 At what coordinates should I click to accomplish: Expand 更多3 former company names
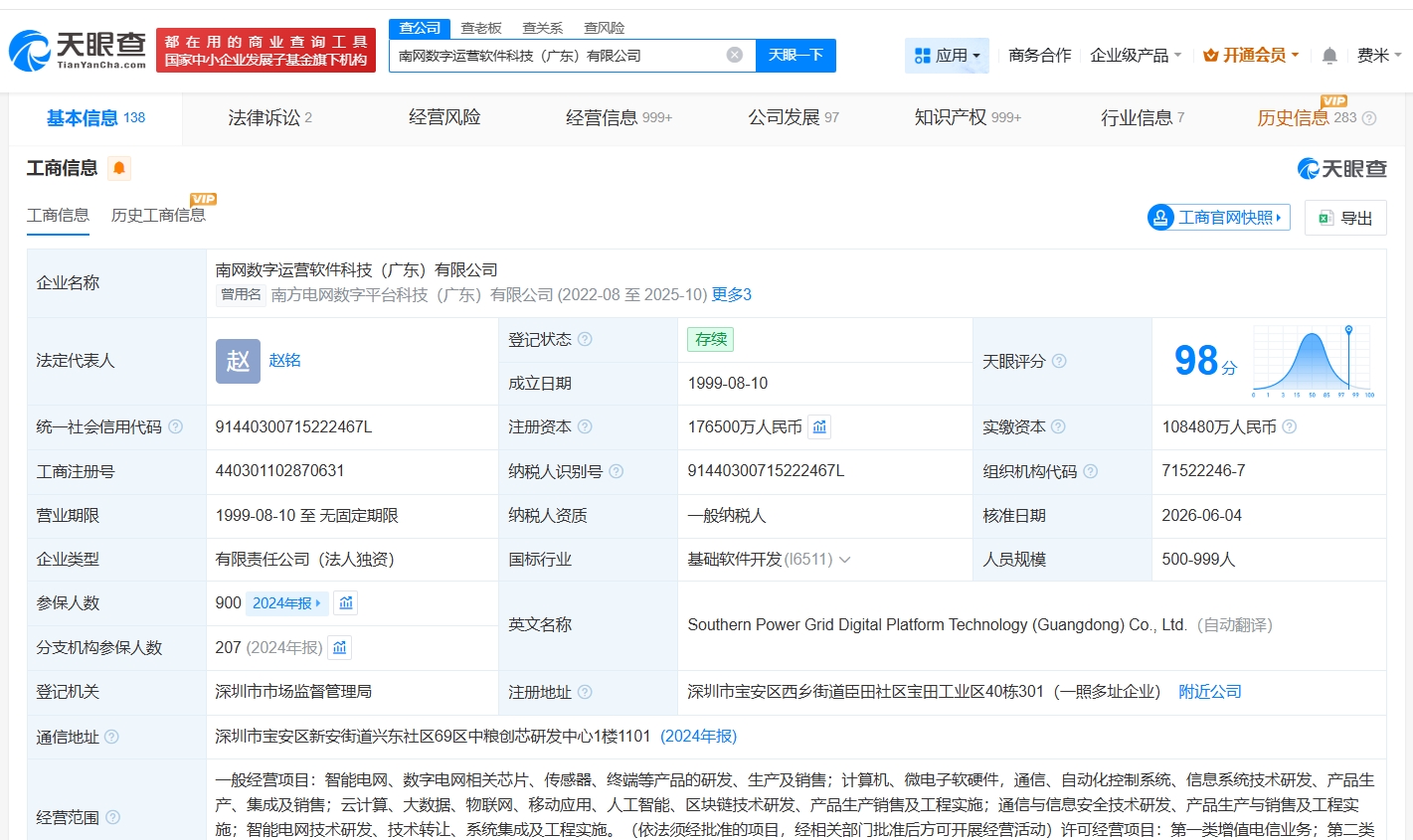[732, 294]
